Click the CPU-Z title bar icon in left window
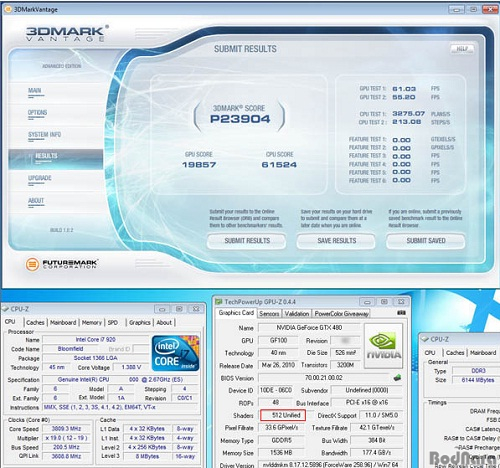 point(5,309)
